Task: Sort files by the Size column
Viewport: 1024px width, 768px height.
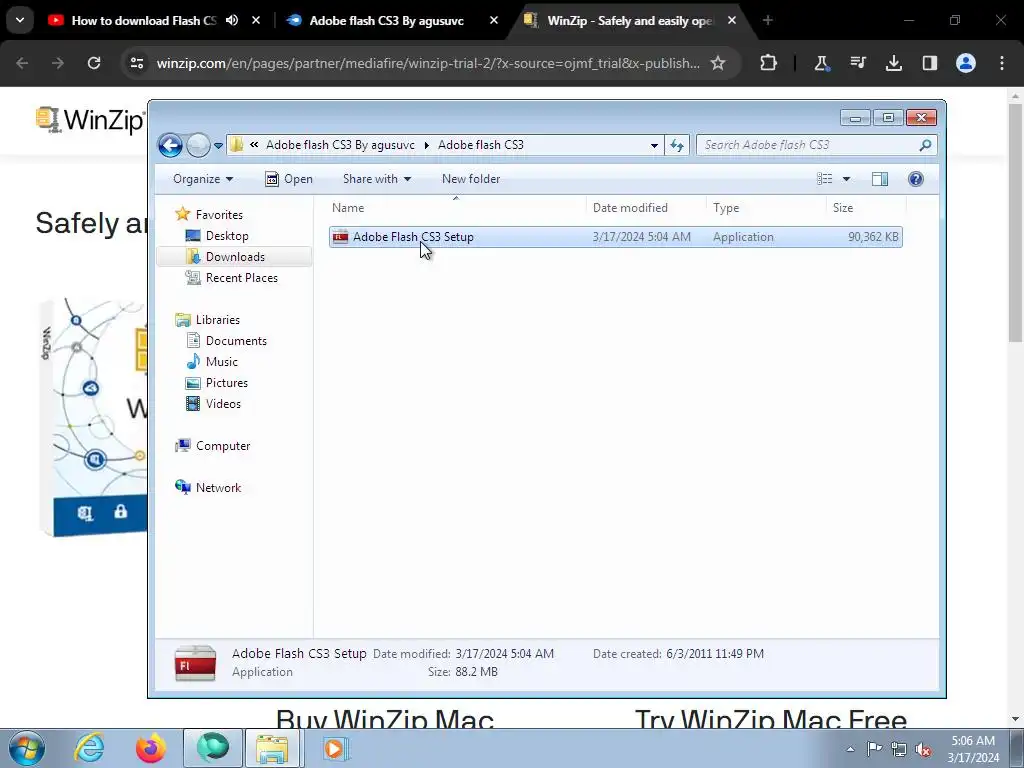Action: click(x=866, y=208)
